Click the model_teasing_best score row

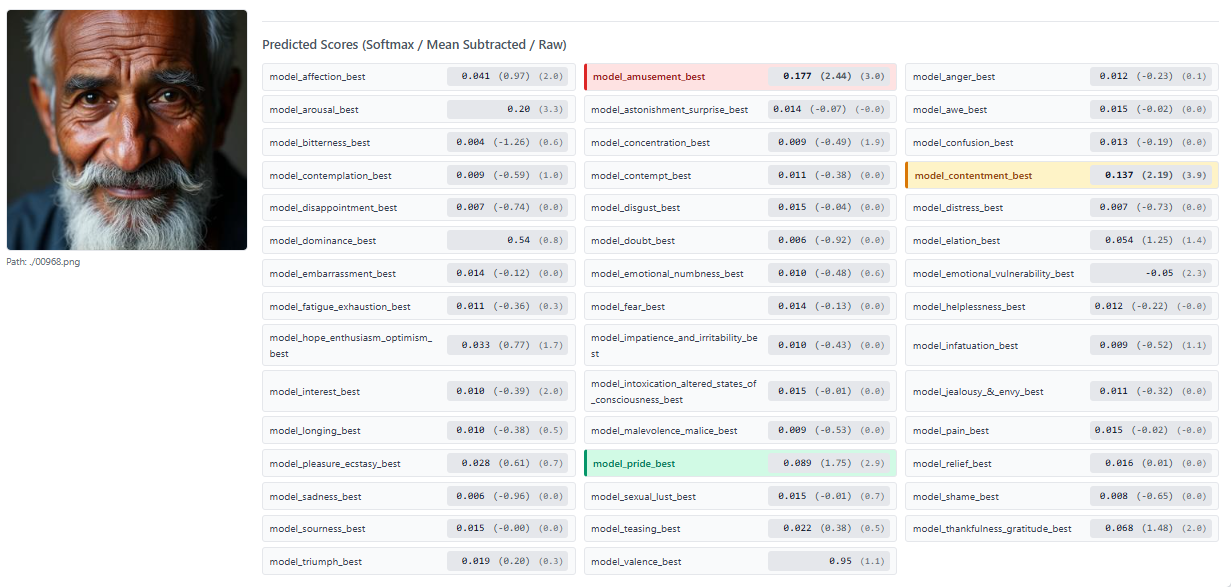740,529
